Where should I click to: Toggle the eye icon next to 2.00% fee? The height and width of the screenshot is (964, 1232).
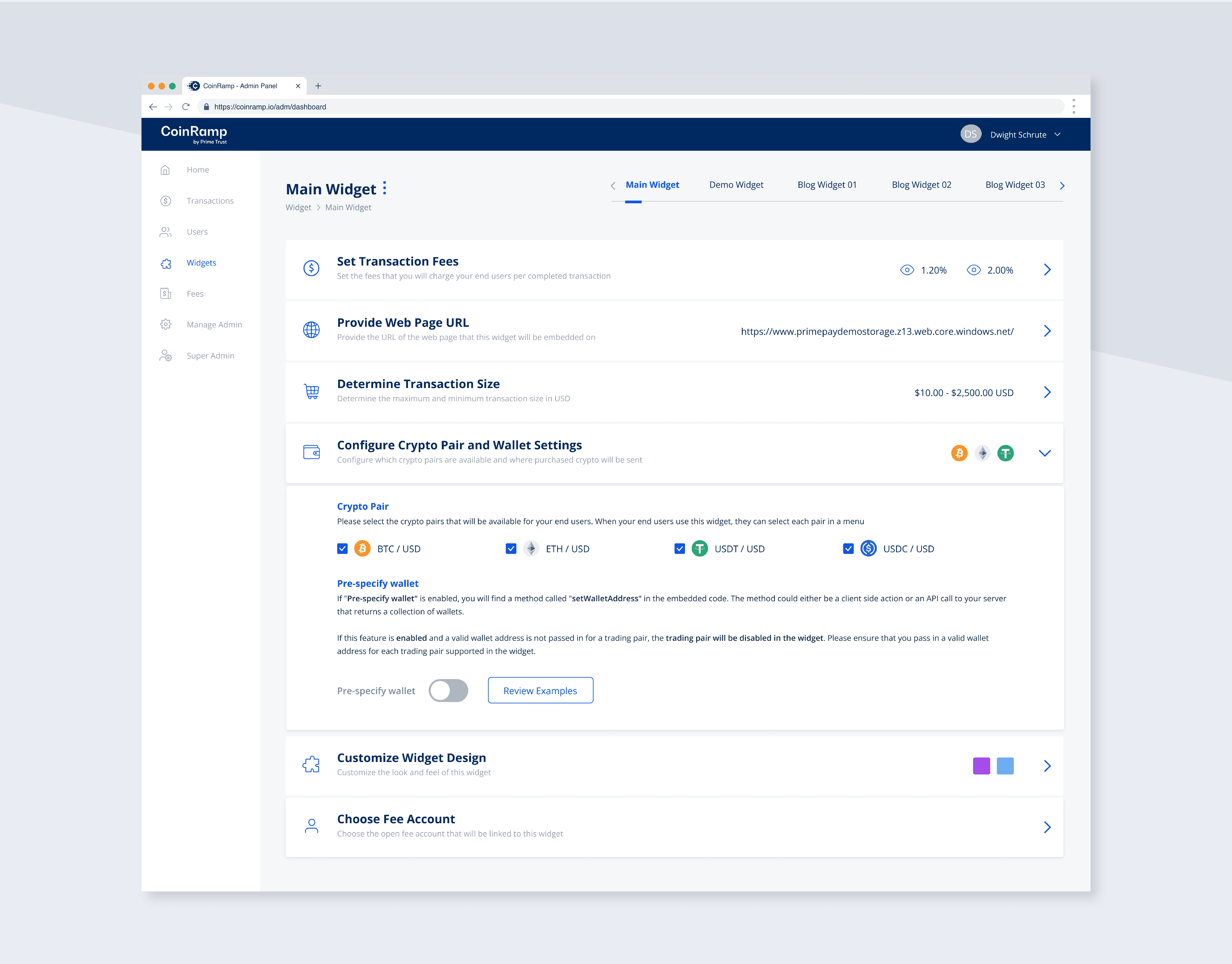tap(974, 270)
